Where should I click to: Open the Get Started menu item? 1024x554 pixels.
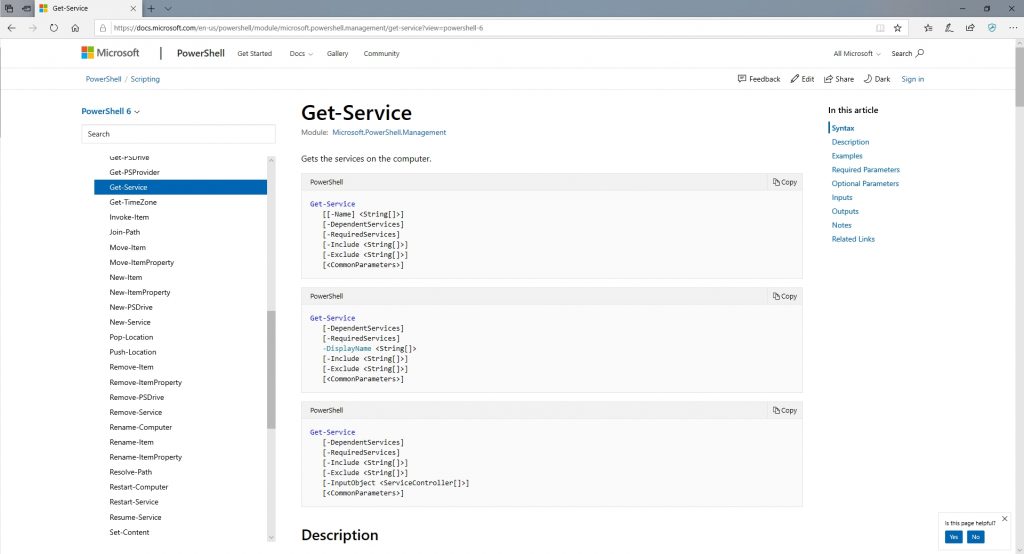point(255,54)
